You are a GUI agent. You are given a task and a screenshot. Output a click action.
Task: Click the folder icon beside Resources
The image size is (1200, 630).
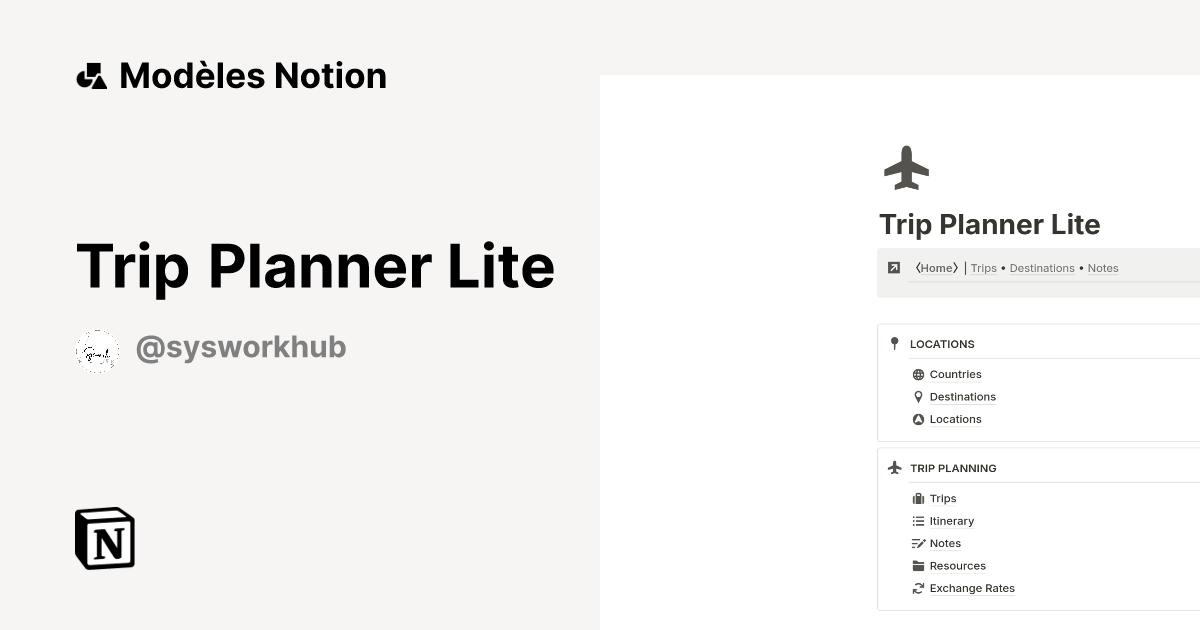coord(918,565)
